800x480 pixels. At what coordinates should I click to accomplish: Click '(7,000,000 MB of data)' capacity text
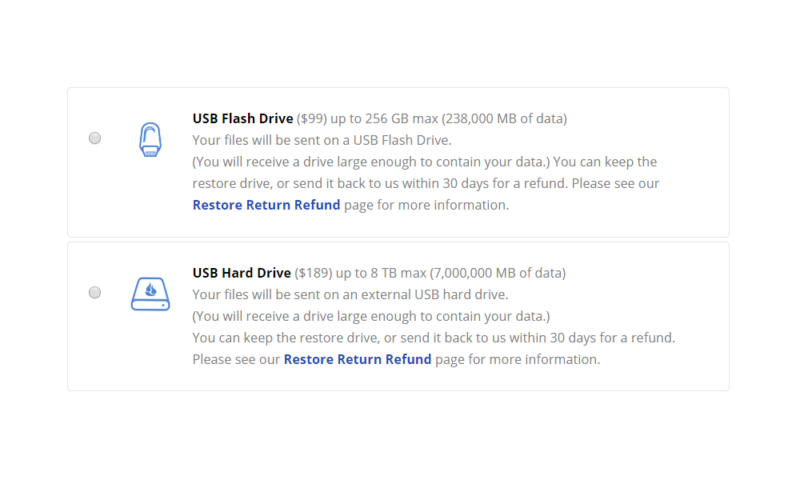coord(498,273)
